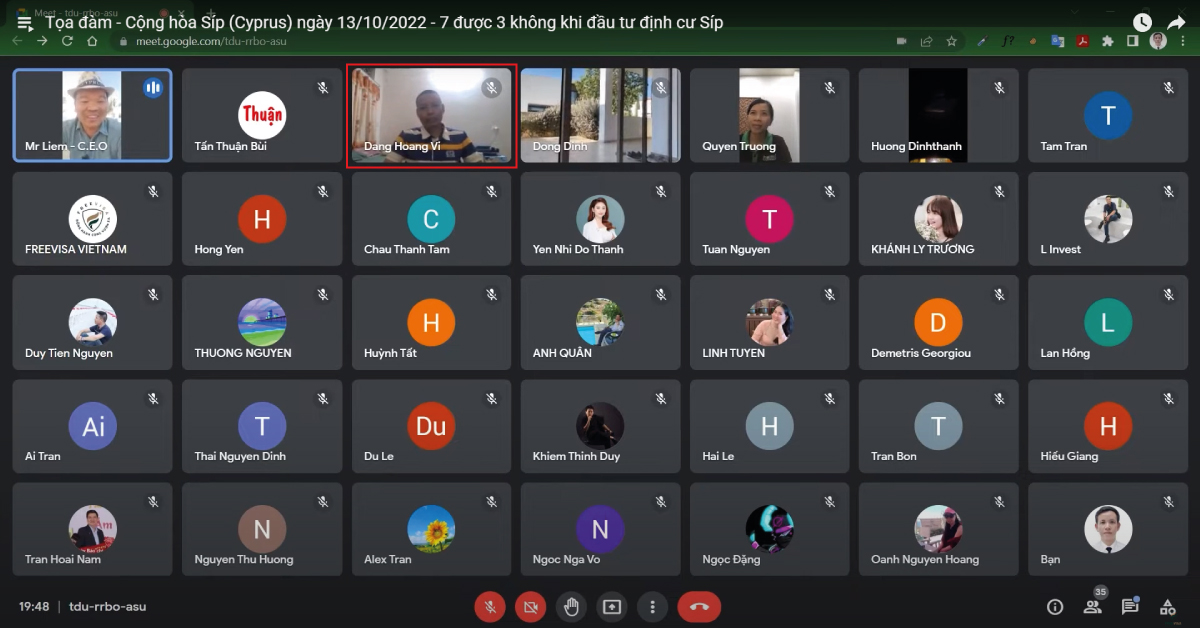This screenshot has width=1200, height=628.
Task: Click the N avatar of Nguyen Thu Huong
Action: coord(262,529)
